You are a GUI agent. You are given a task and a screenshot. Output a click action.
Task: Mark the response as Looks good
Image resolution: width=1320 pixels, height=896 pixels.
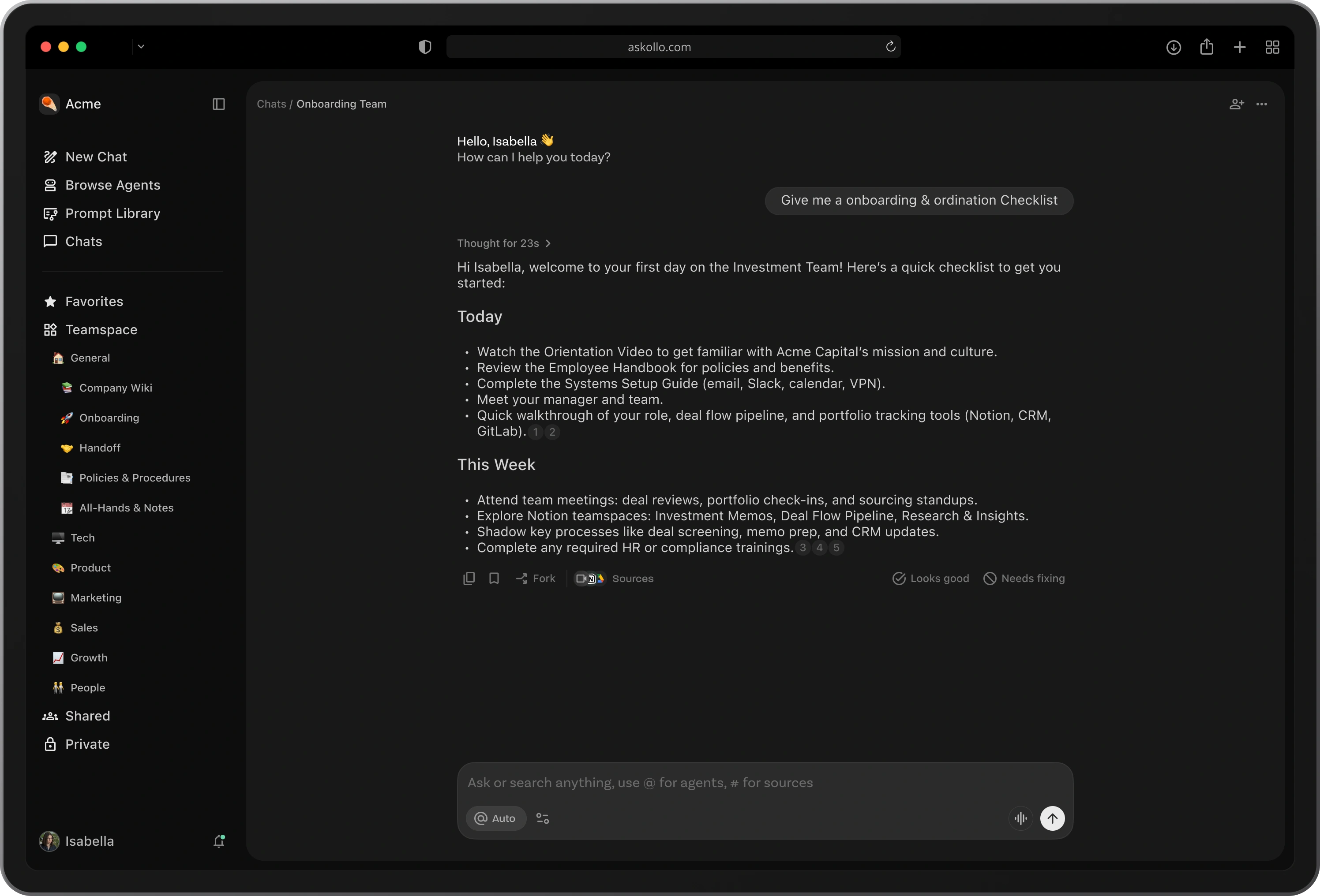(x=930, y=578)
